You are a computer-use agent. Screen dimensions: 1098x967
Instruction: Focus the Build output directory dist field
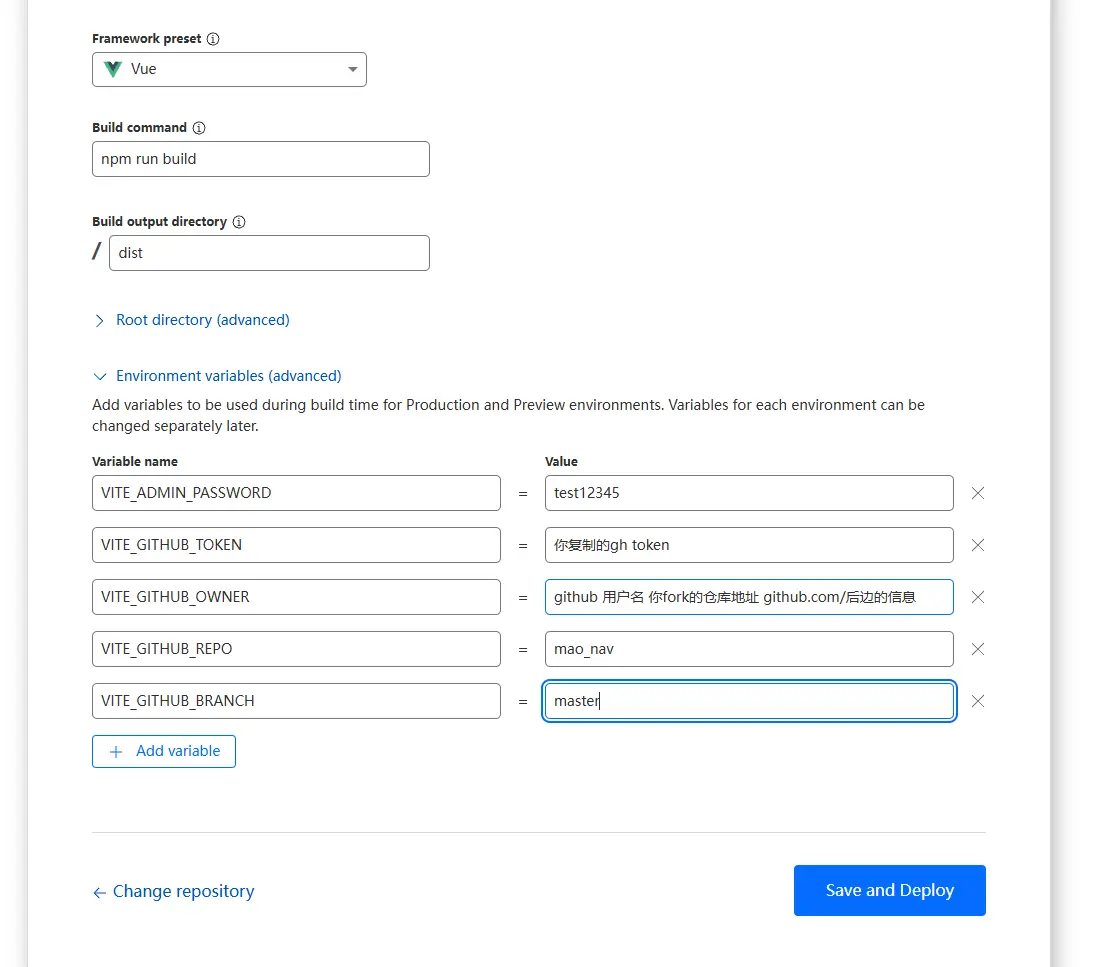pos(268,253)
